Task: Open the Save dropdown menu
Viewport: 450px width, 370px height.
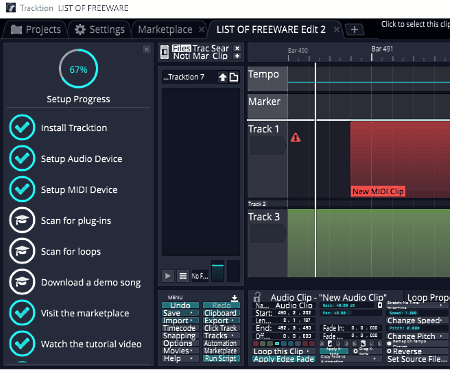Action: pos(180,313)
